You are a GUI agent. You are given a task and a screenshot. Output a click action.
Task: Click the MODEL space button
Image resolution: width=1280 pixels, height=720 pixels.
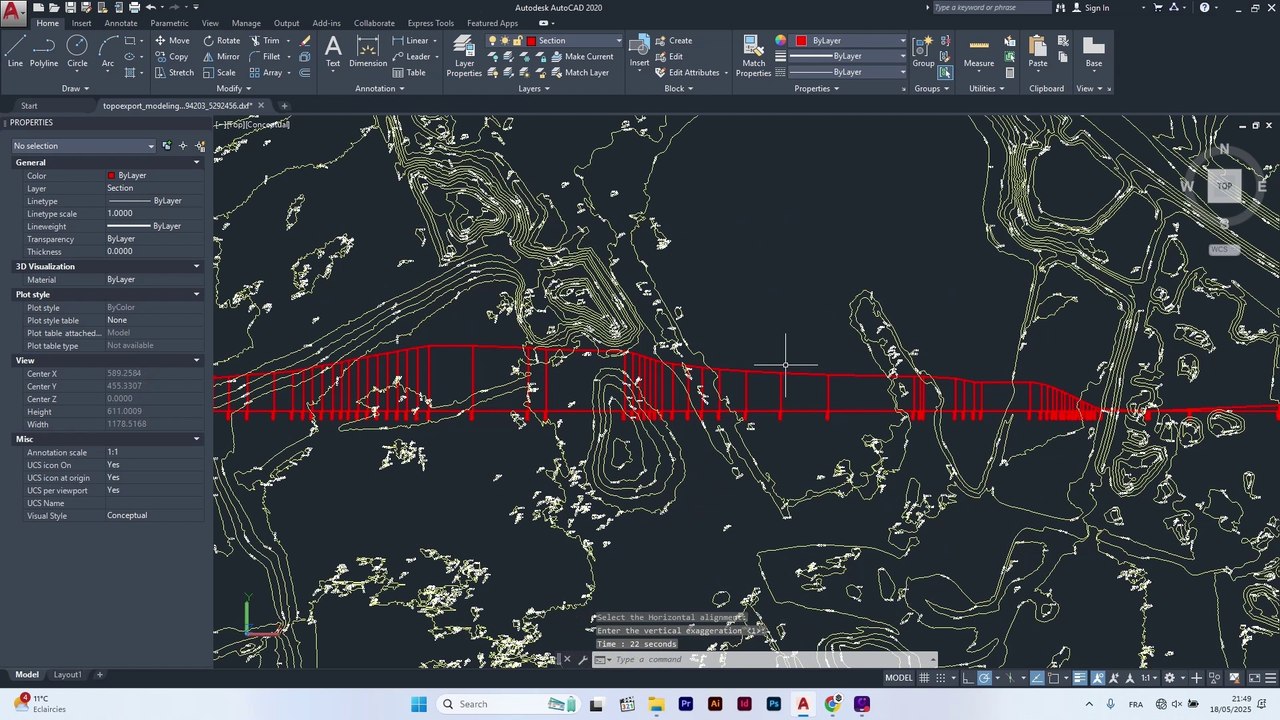tap(899, 678)
